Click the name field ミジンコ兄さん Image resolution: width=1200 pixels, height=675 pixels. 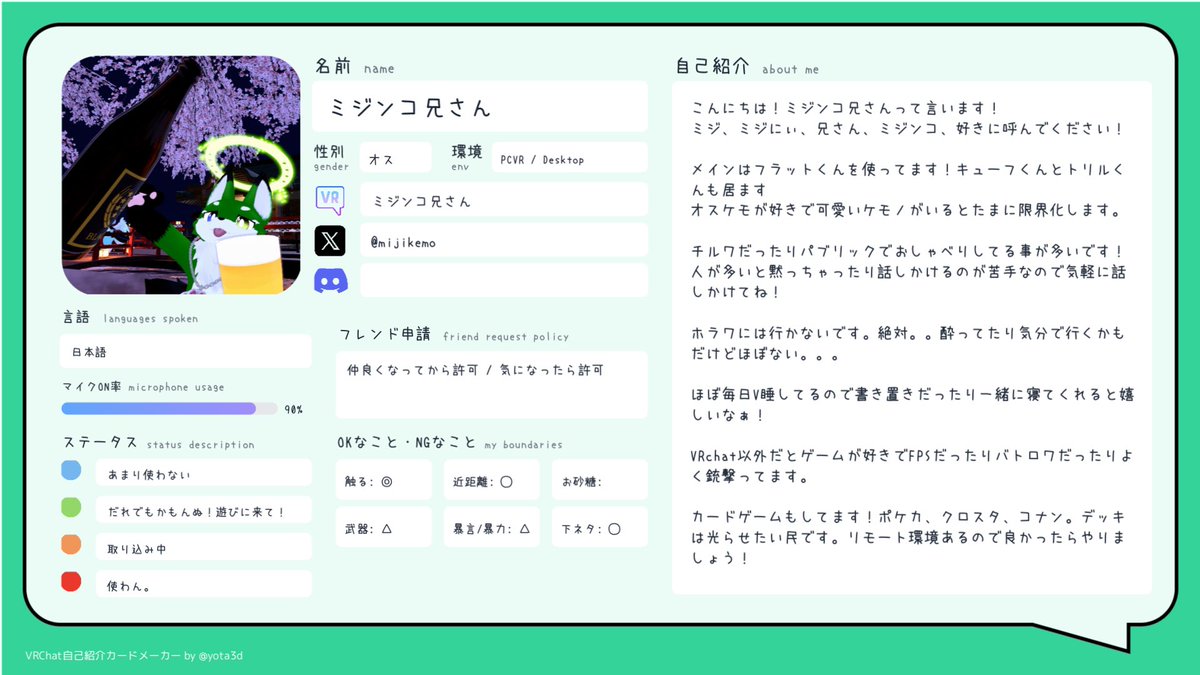point(480,107)
